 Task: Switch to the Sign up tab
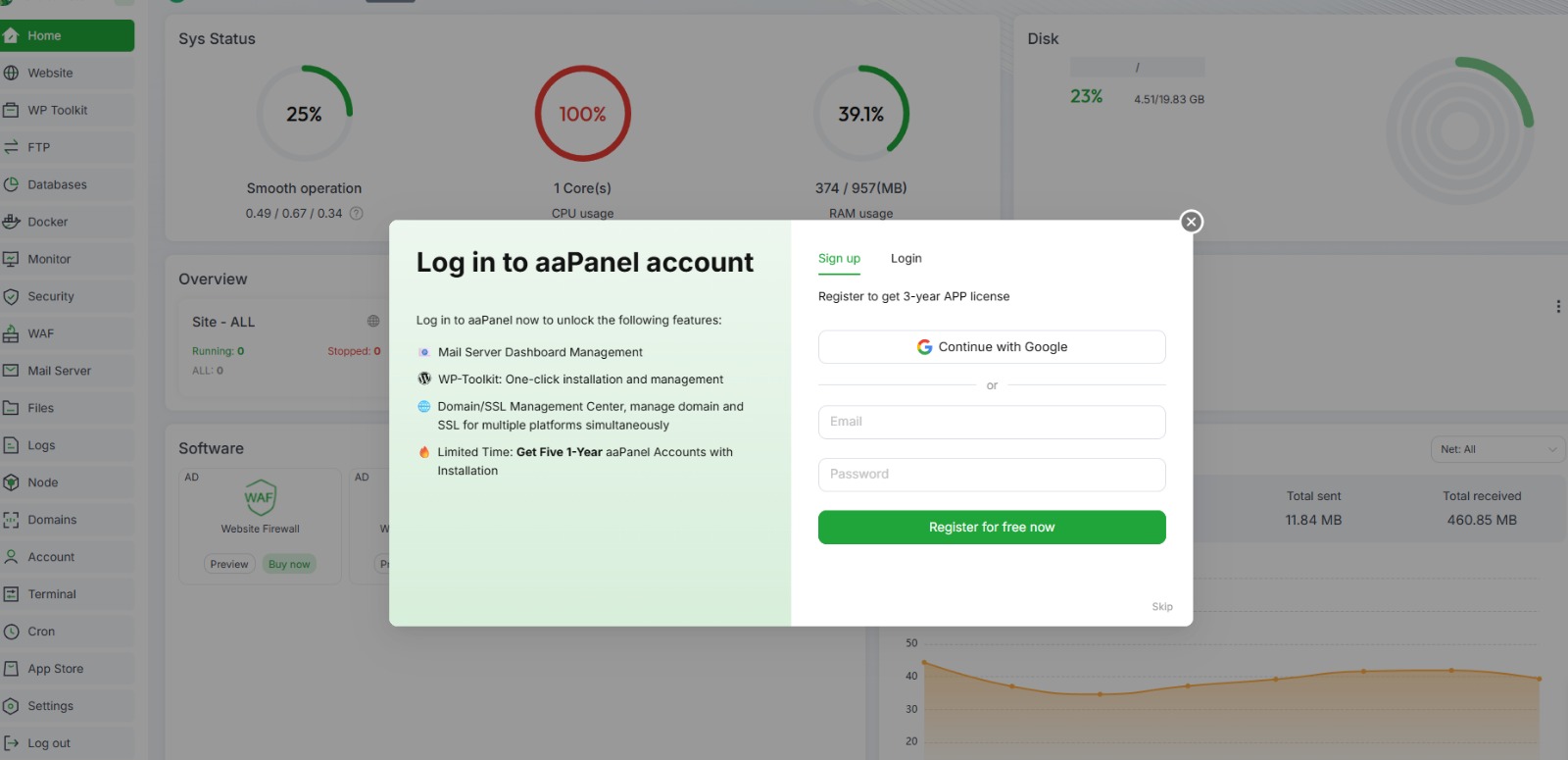point(839,258)
